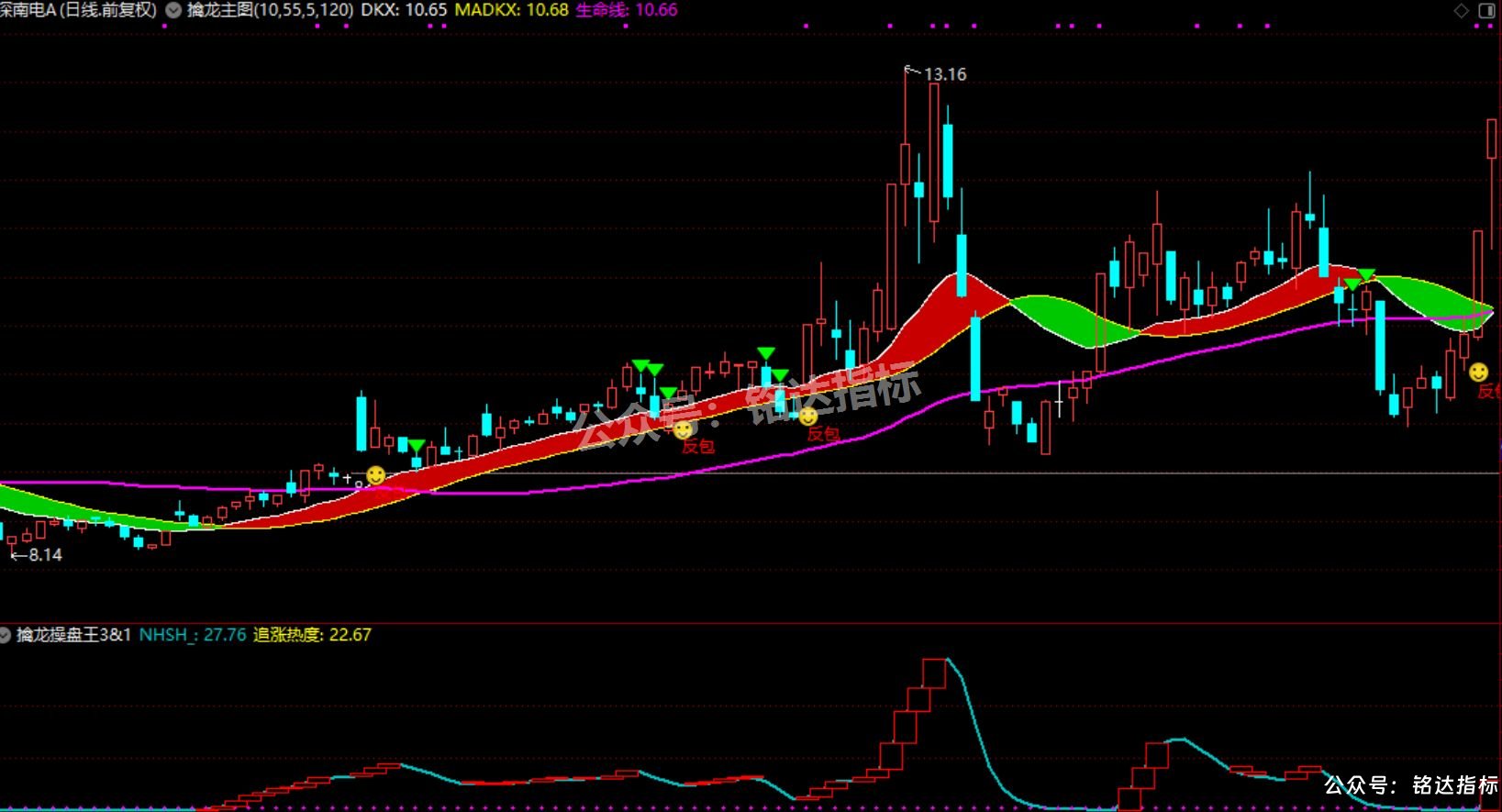Click the first red 反包 label
The height and width of the screenshot is (812, 1502).
click(698, 447)
